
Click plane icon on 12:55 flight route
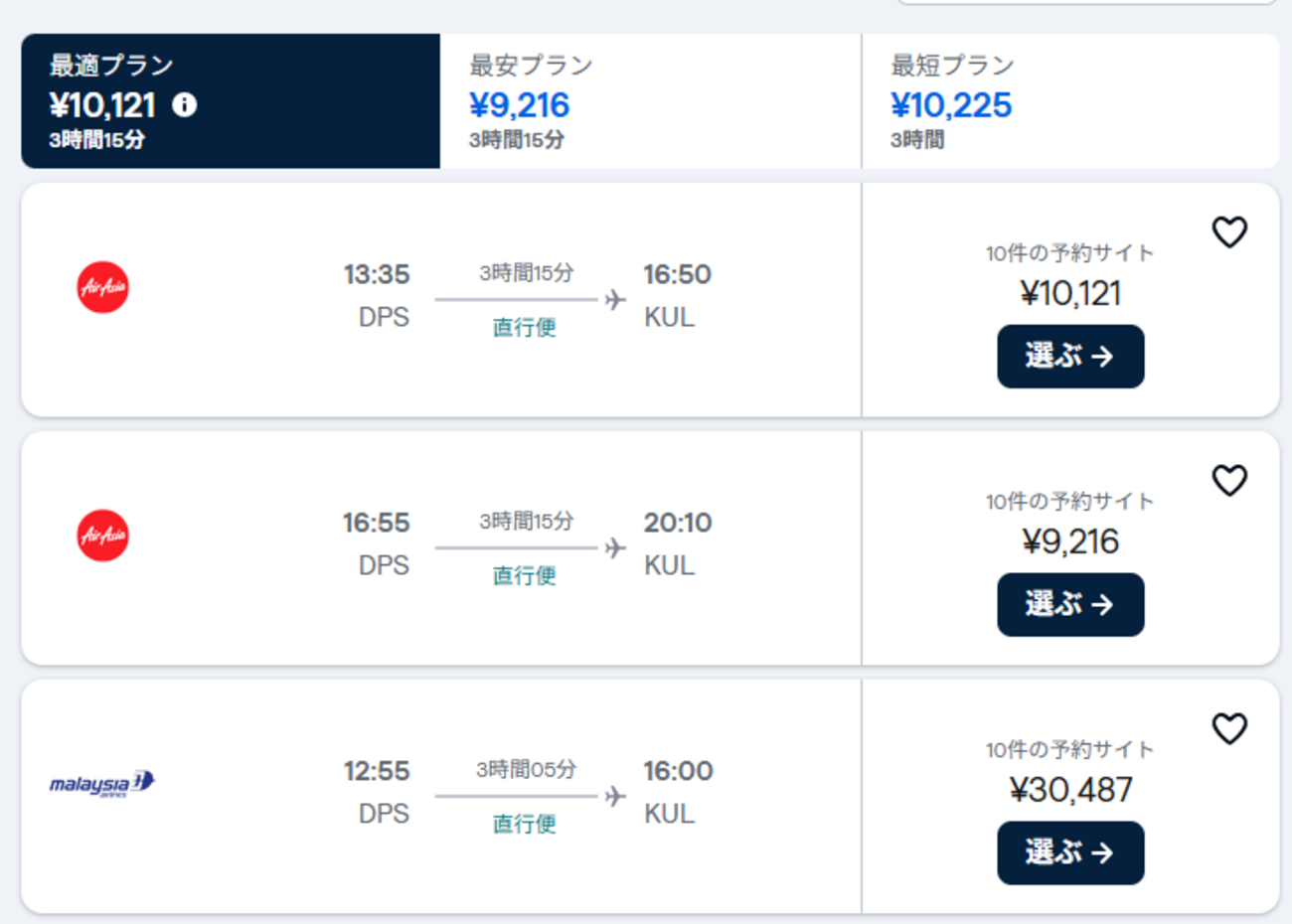coord(616,796)
